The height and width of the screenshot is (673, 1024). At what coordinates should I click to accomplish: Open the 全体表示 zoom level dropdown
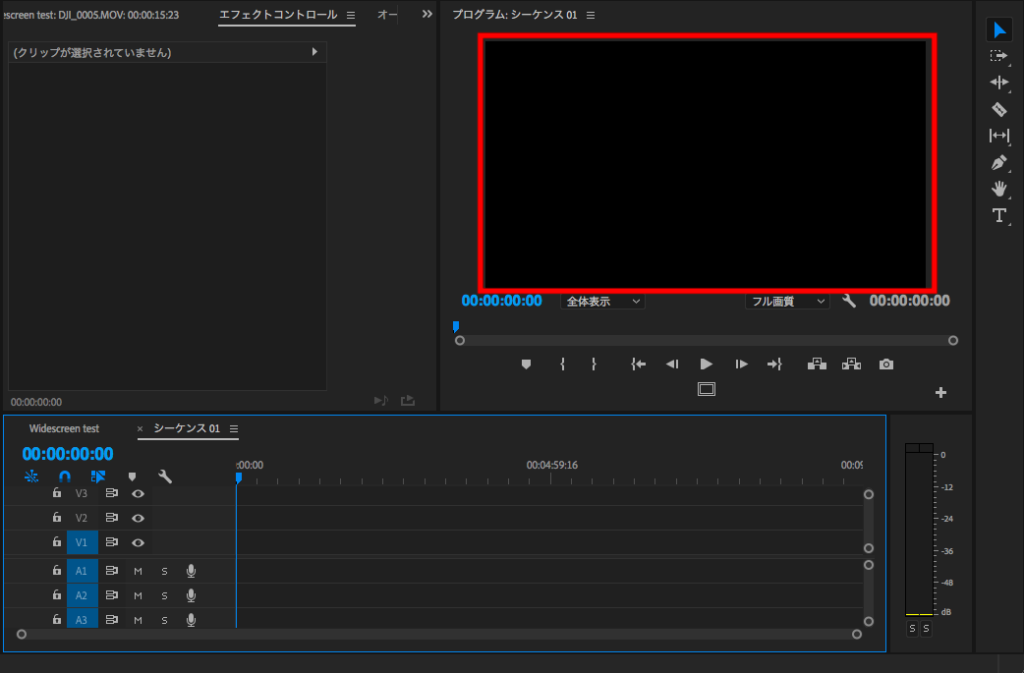pos(602,301)
